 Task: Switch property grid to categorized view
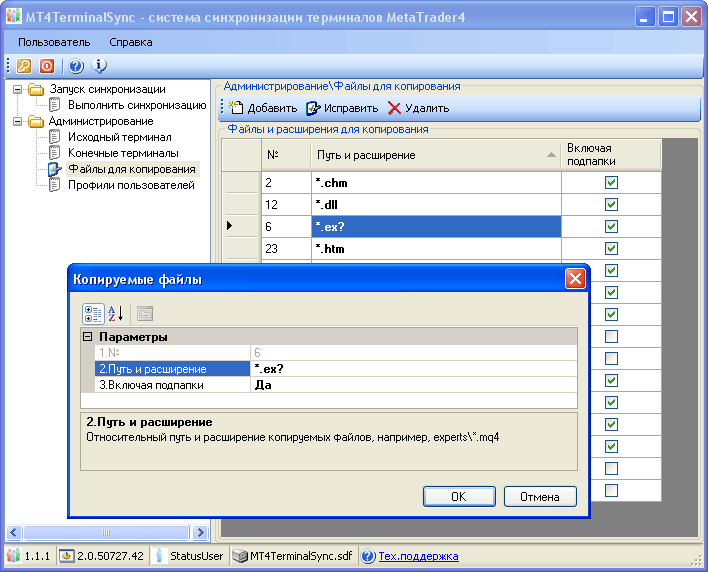point(93,314)
